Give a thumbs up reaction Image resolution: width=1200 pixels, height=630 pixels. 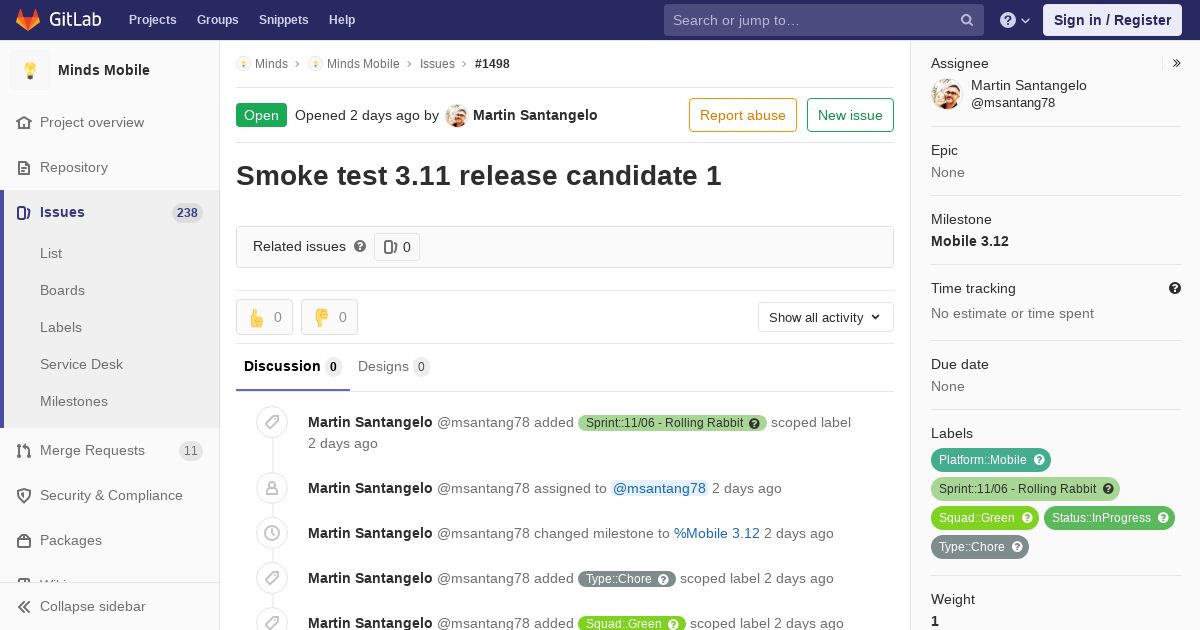pyautogui.click(x=264, y=317)
